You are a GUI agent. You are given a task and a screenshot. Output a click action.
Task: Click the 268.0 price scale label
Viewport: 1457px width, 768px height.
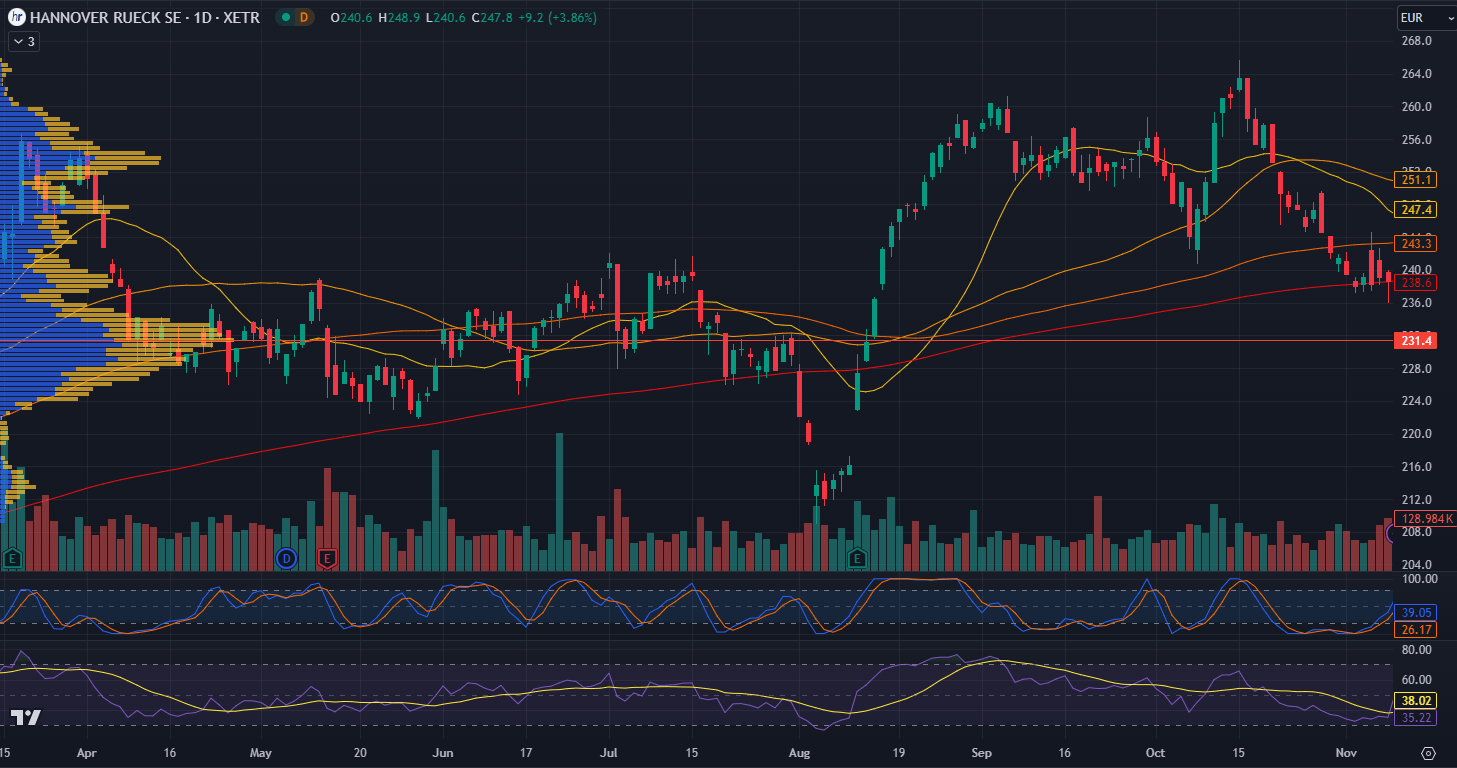[x=1418, y=41]
